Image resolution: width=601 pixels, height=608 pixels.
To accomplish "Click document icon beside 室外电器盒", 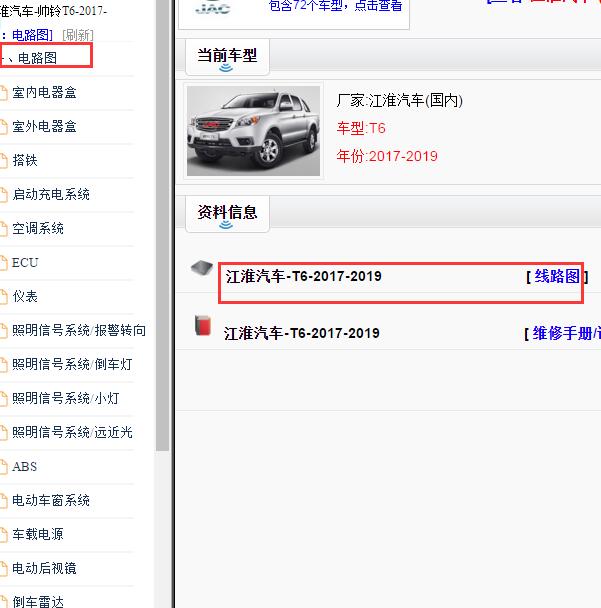I will coord(3,127).
